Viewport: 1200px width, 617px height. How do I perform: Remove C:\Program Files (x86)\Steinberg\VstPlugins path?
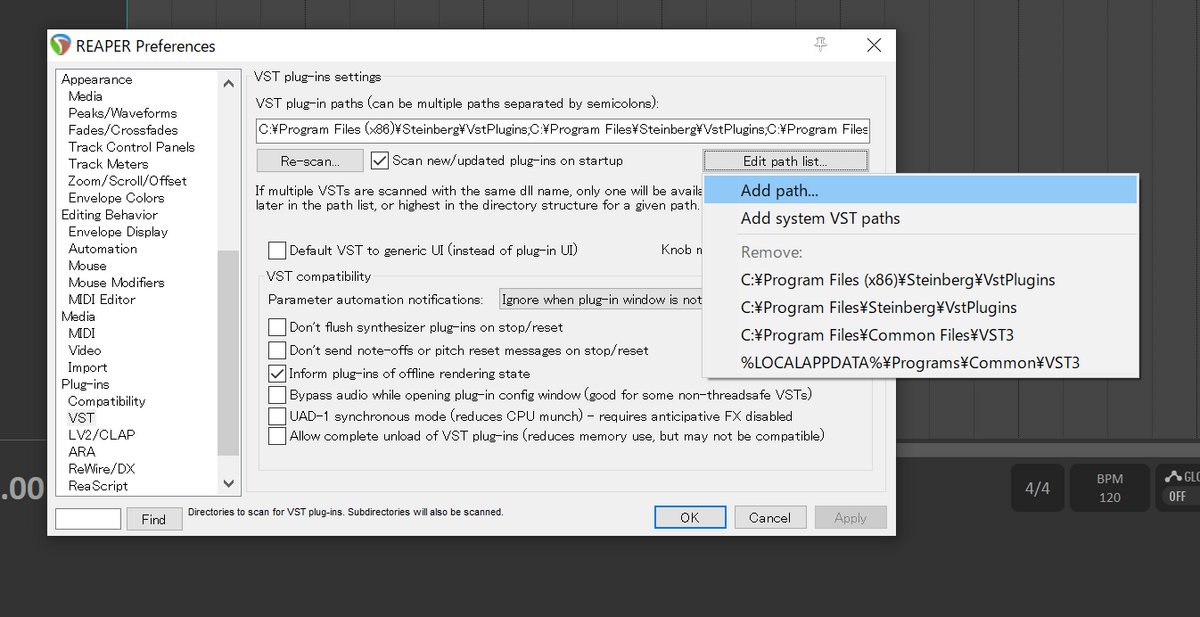[x=920, y=280]
